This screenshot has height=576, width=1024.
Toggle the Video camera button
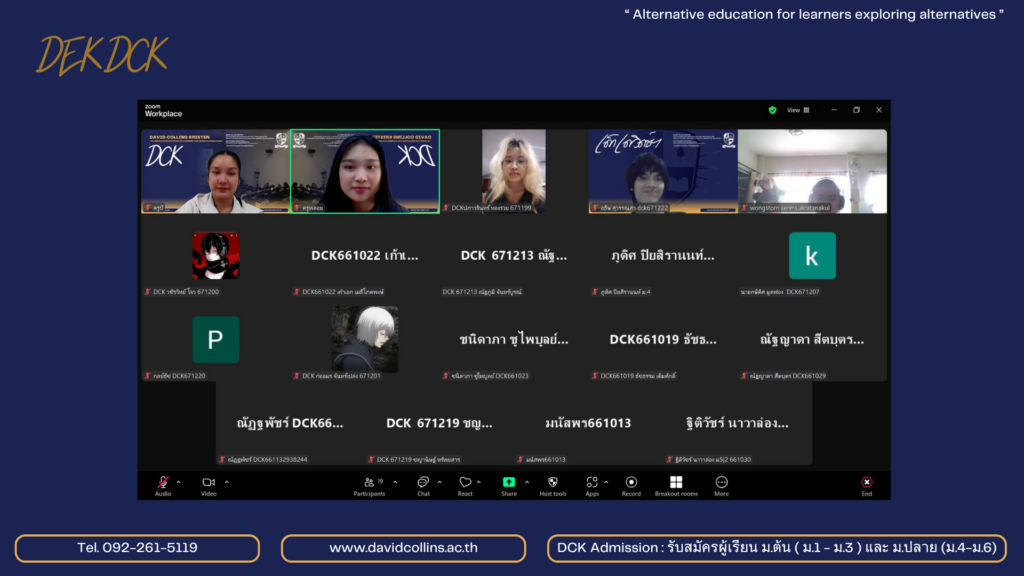pos(208,483)
